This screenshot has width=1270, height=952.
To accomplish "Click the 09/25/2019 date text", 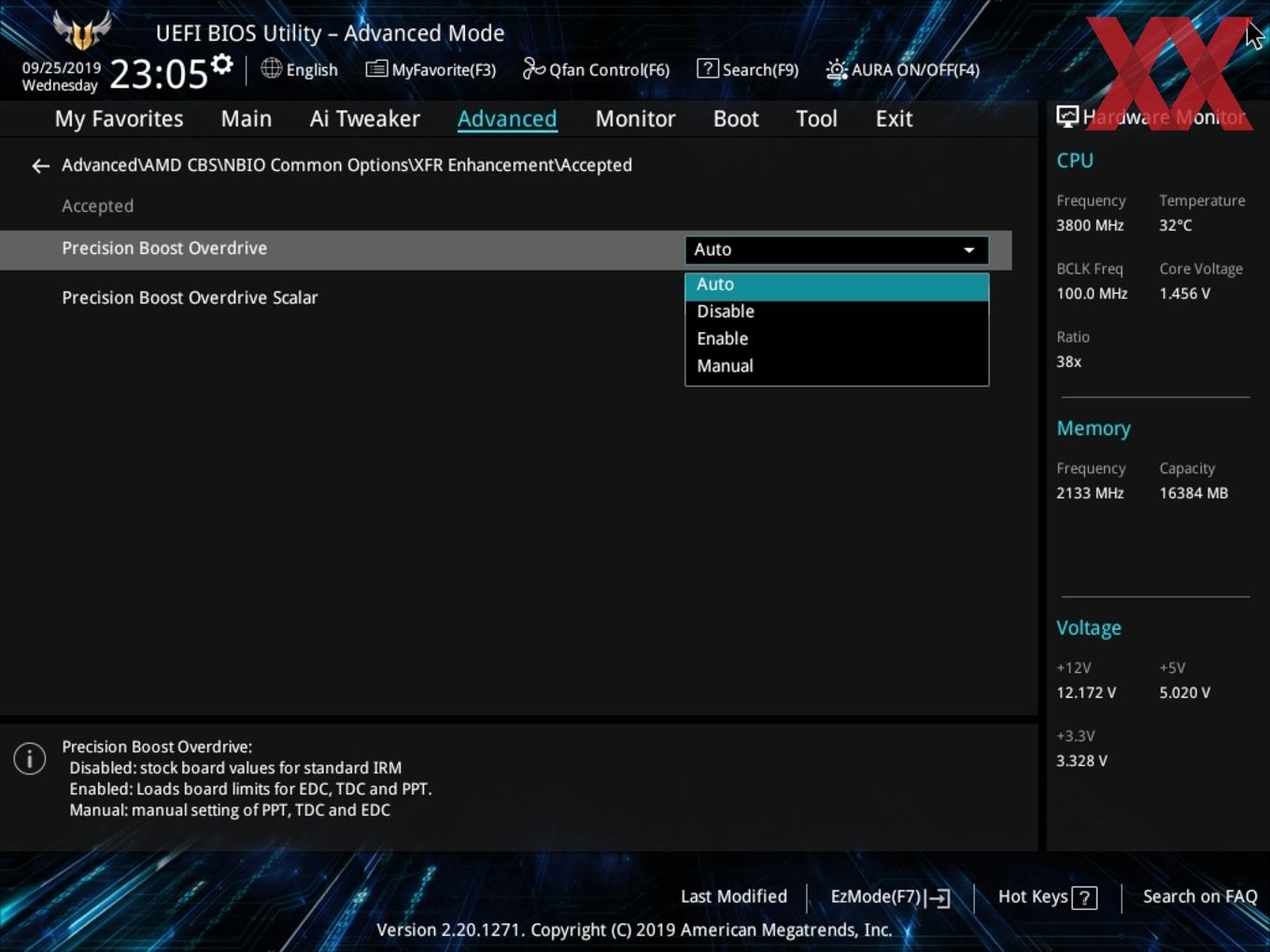I will coord(62,68).
